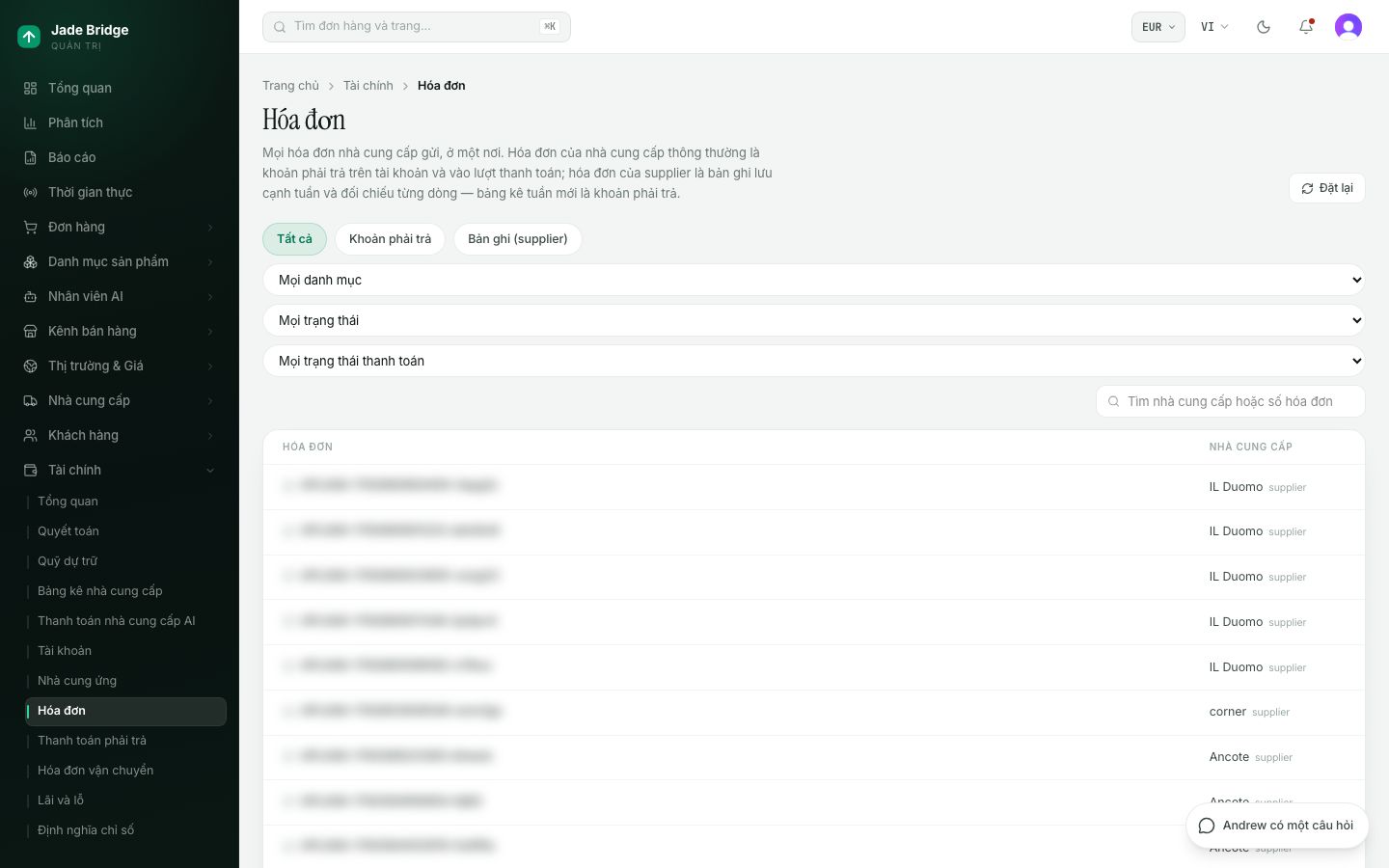
Task: Click the Thị trường & Giá icon
Action: pos(30,366)
